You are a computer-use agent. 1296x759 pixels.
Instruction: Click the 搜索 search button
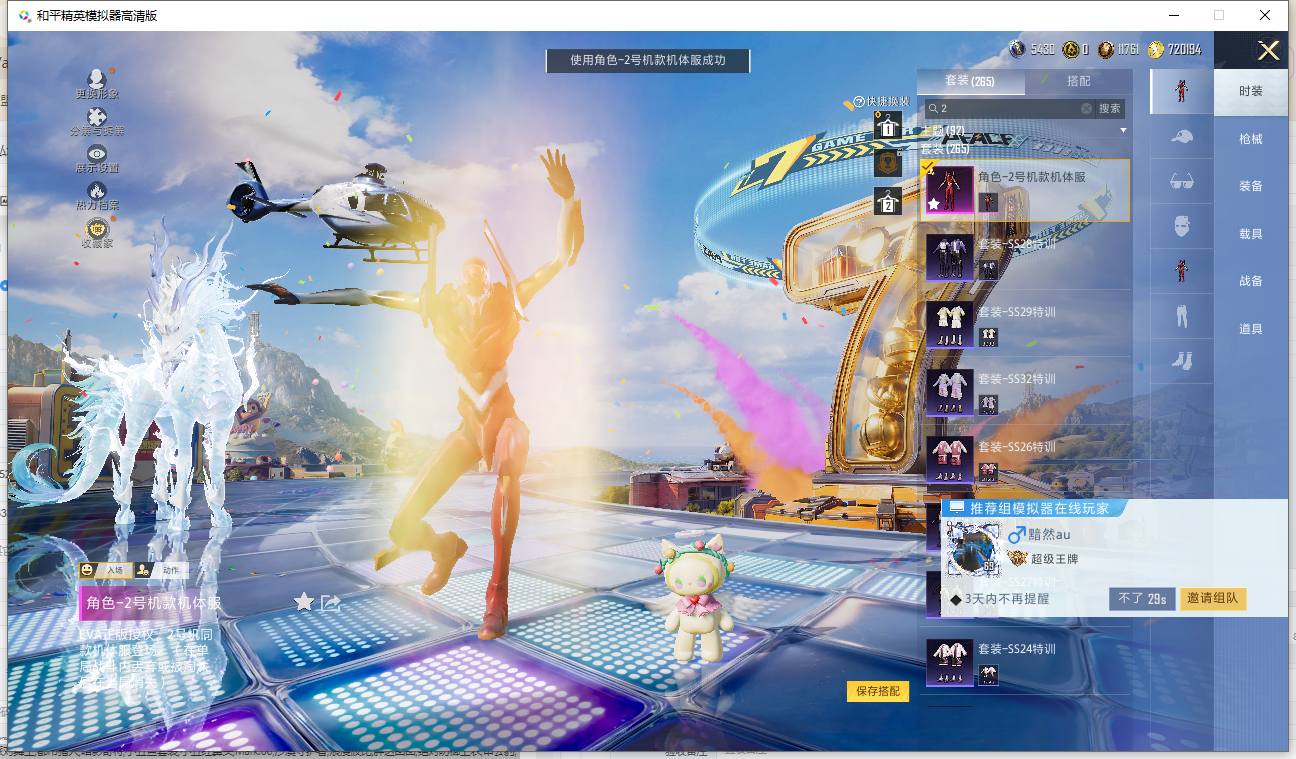click(1110, 108)
